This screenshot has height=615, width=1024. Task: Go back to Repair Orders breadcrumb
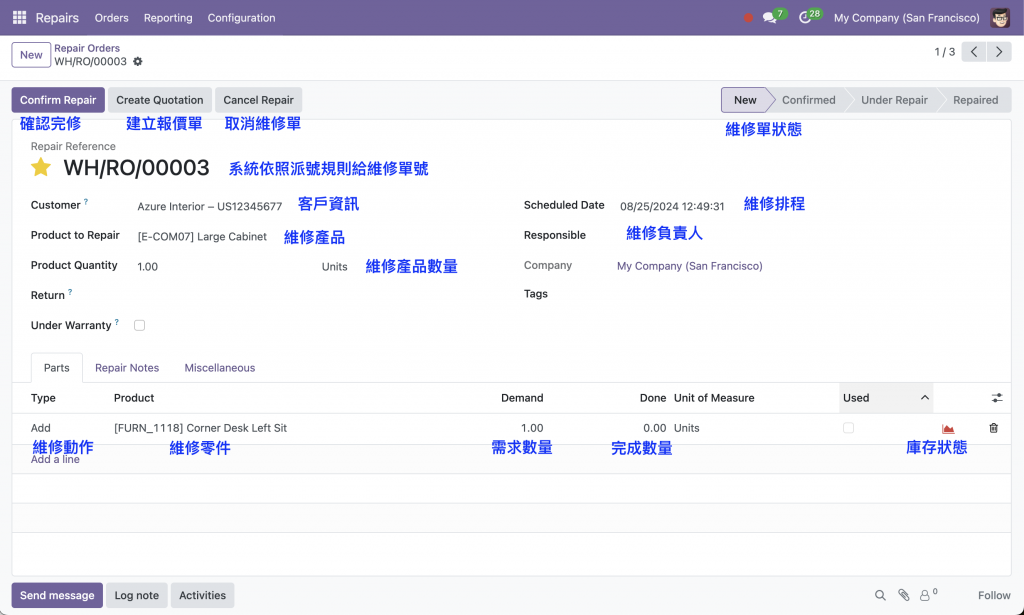(87, 48)
